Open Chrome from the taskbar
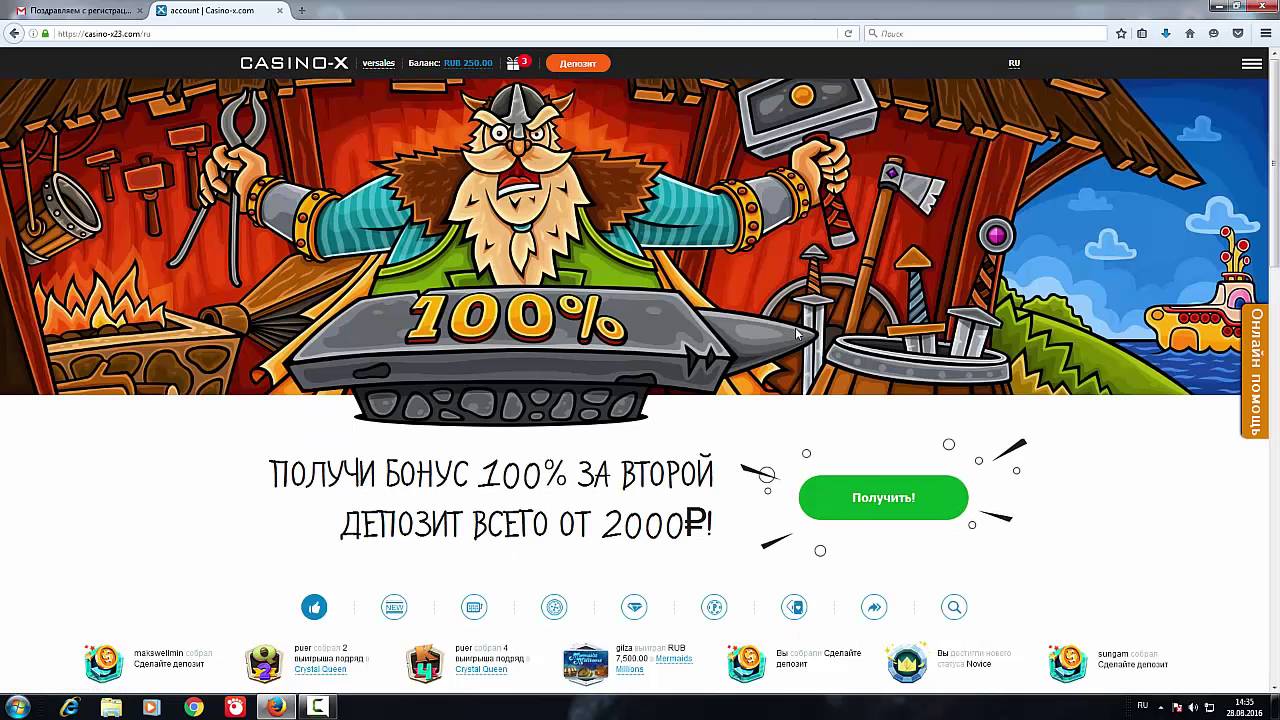The width and height of the screenshot is (1280, 720). 194,707
